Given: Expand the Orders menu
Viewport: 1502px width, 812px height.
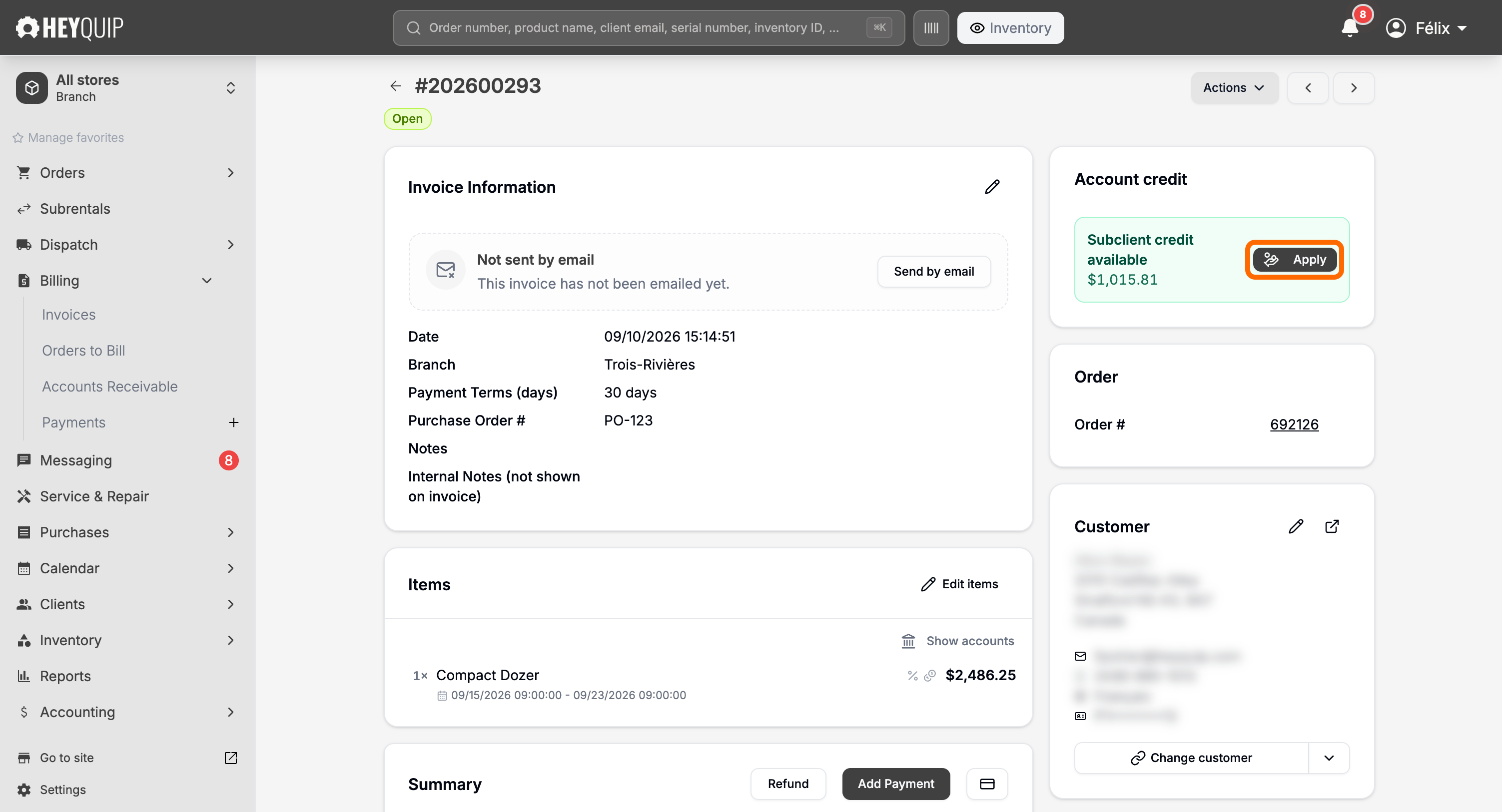Looking at the screenshot, I should [231, 173].
